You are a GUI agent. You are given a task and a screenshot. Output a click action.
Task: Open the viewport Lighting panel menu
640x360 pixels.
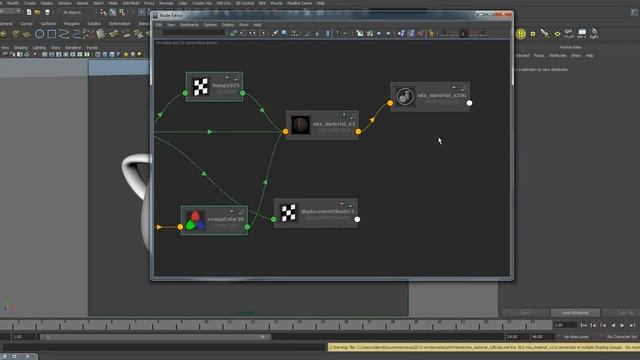pyautogui.click(x=39, y=48)
